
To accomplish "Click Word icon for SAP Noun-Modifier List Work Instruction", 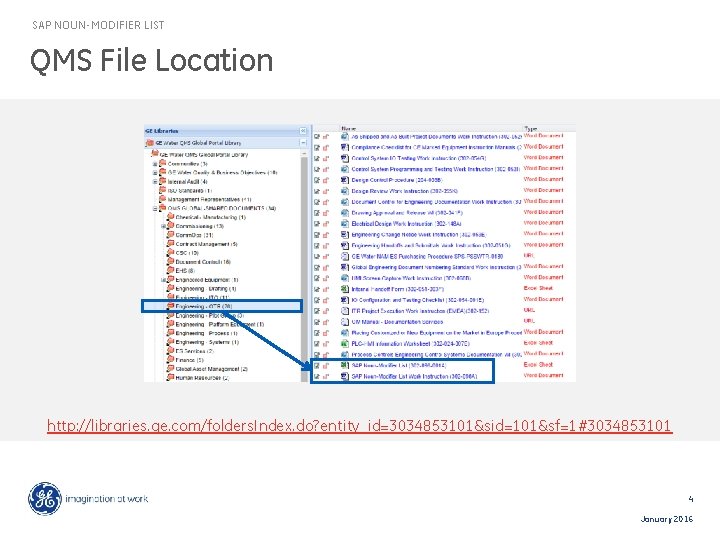I will (344, 376).
